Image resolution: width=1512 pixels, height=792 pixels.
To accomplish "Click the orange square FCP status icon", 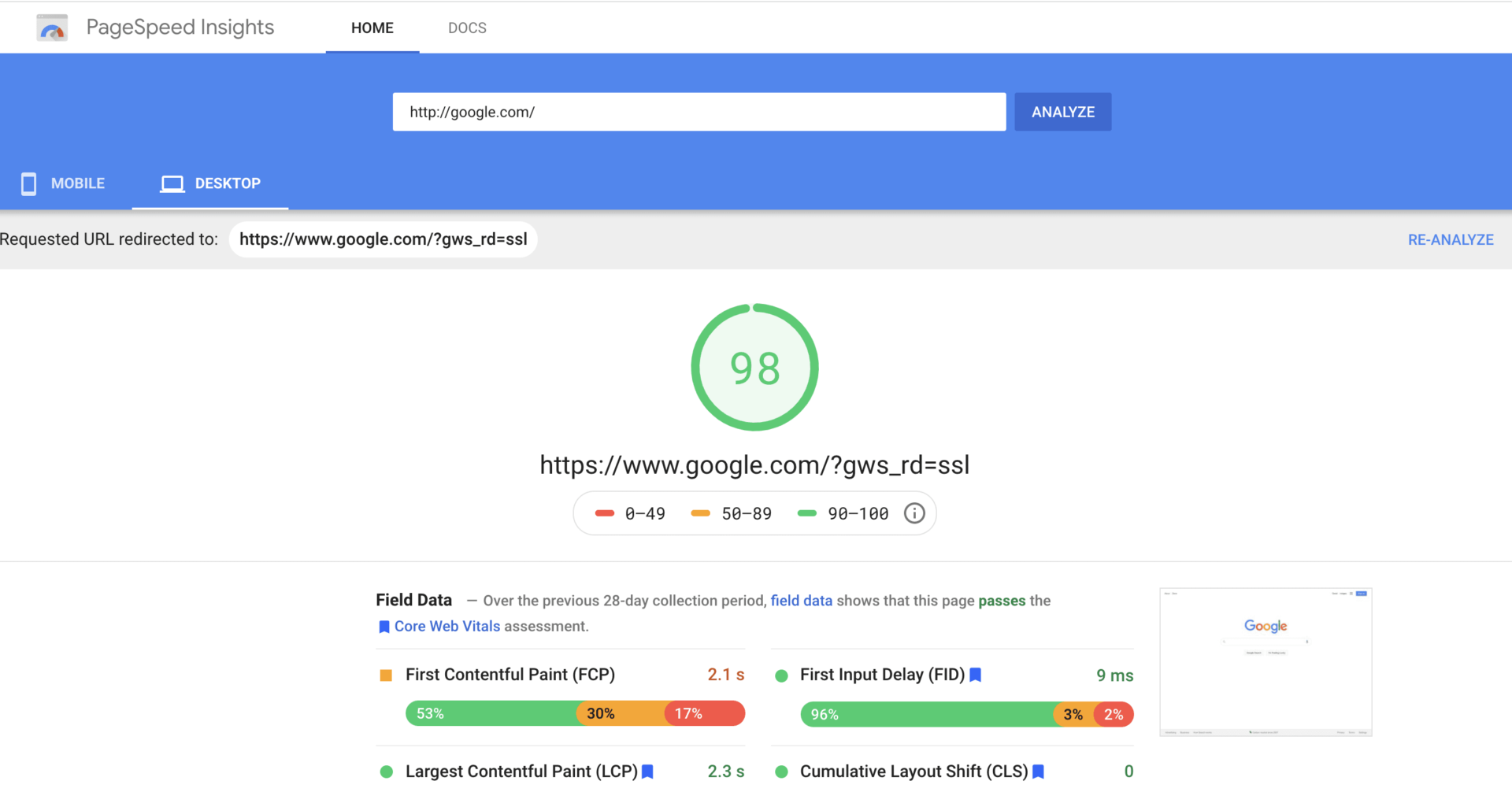I will [386, 675].
